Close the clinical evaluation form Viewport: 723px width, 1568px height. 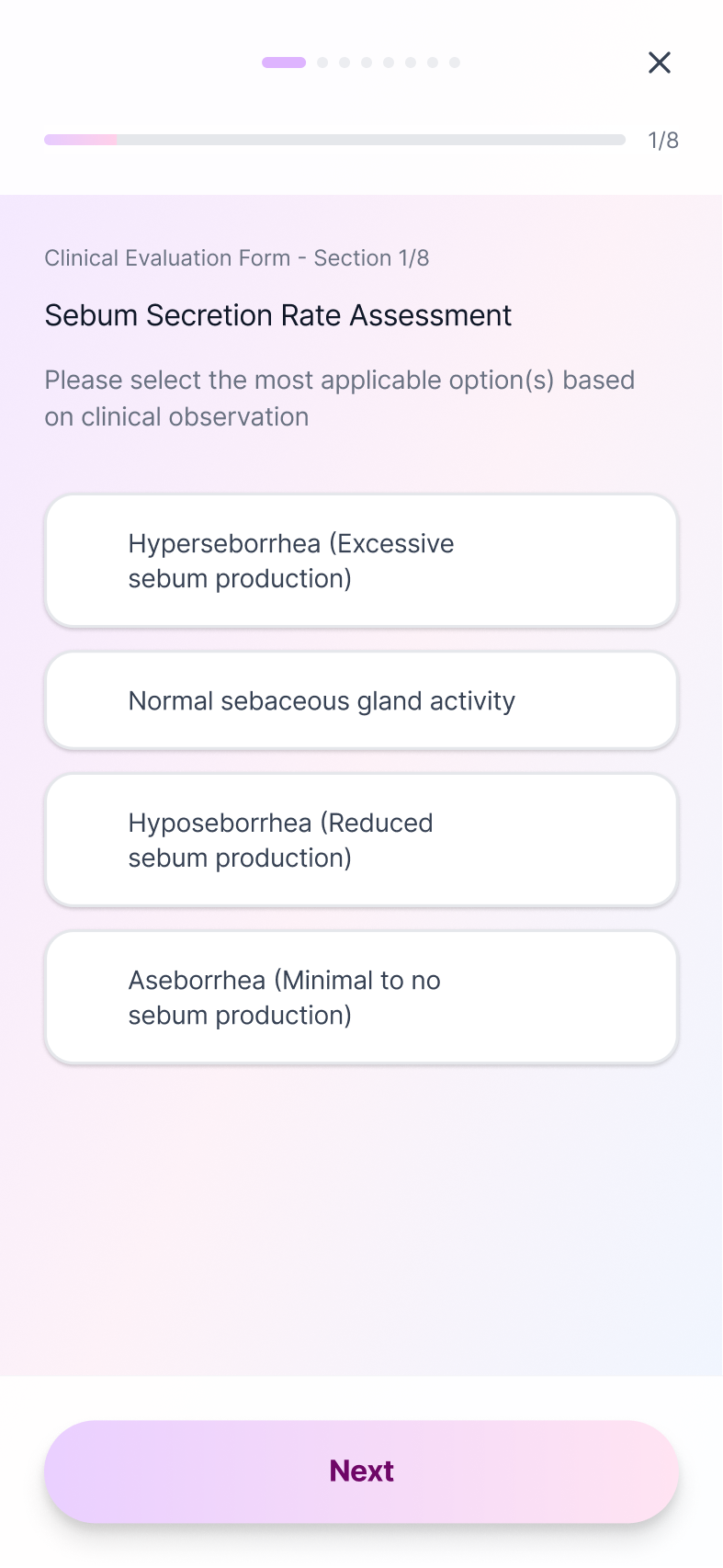click(x=660, y=62)
